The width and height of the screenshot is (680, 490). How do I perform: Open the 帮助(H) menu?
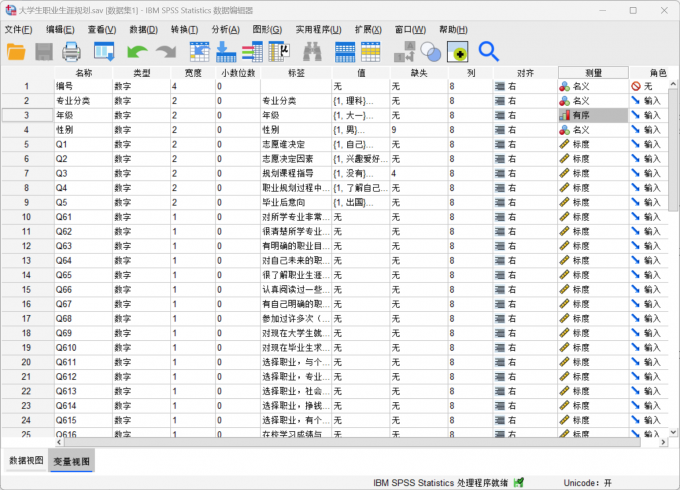pos(453,29)
